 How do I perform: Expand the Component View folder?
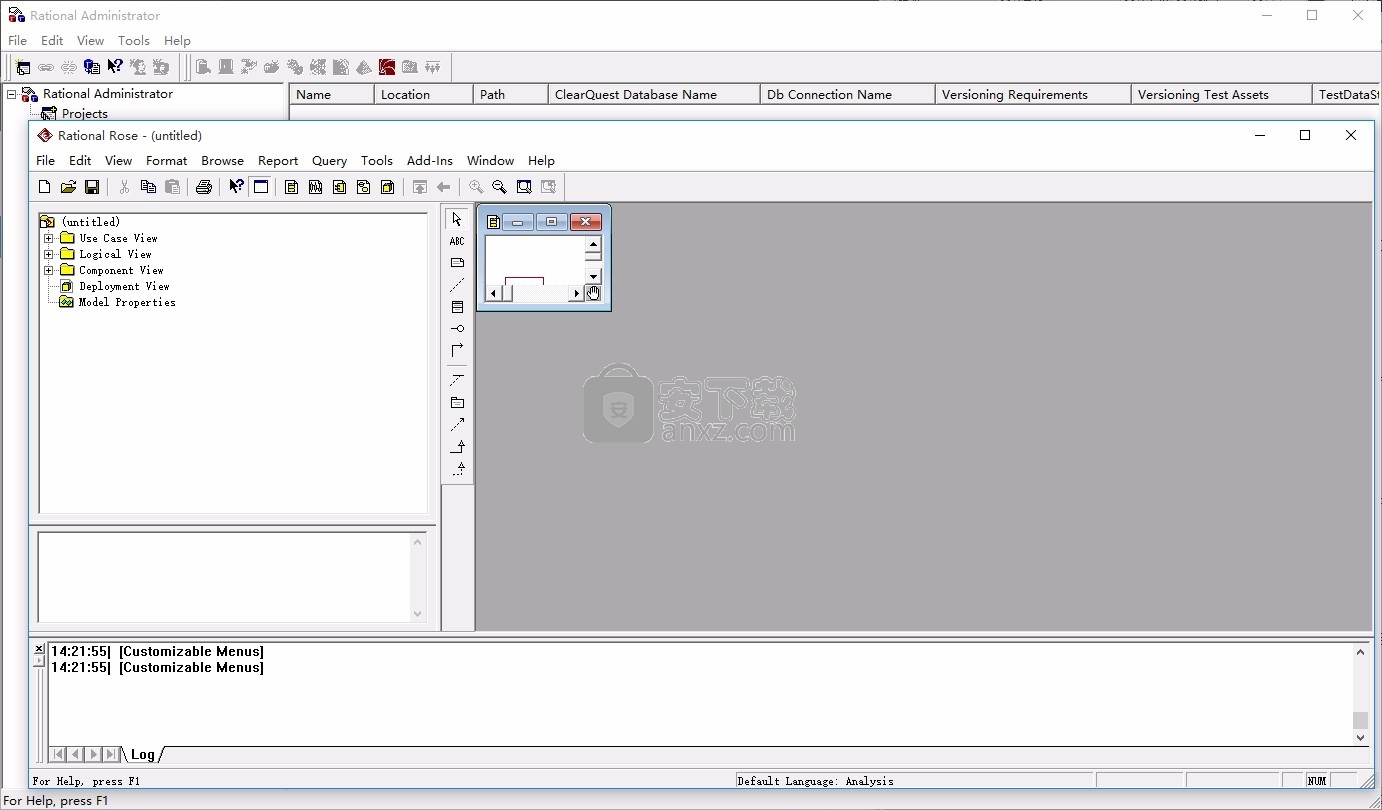click(48, 270)
